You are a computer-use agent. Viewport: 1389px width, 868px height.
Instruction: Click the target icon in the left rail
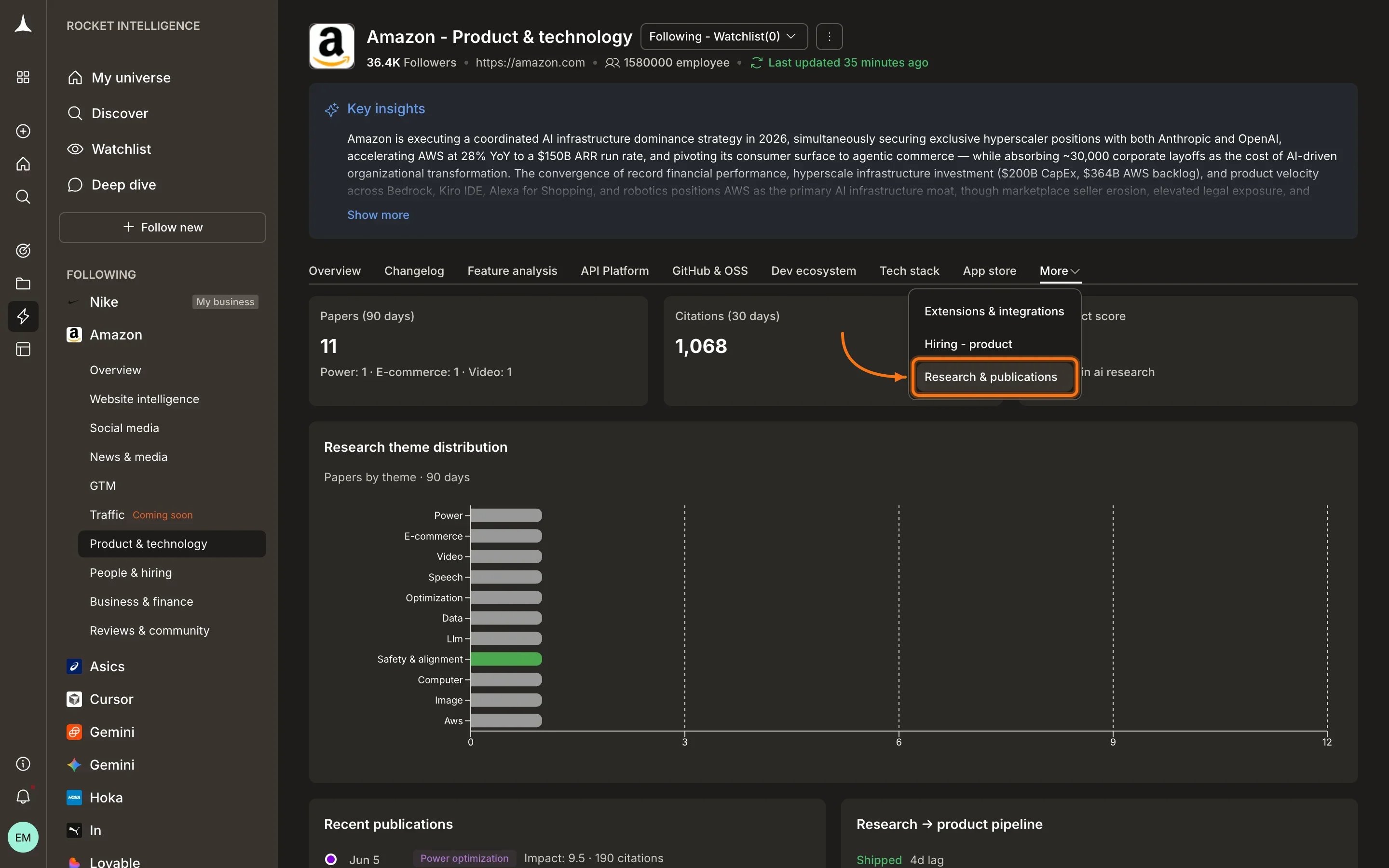pyautogui.click(x=23, y=251)
